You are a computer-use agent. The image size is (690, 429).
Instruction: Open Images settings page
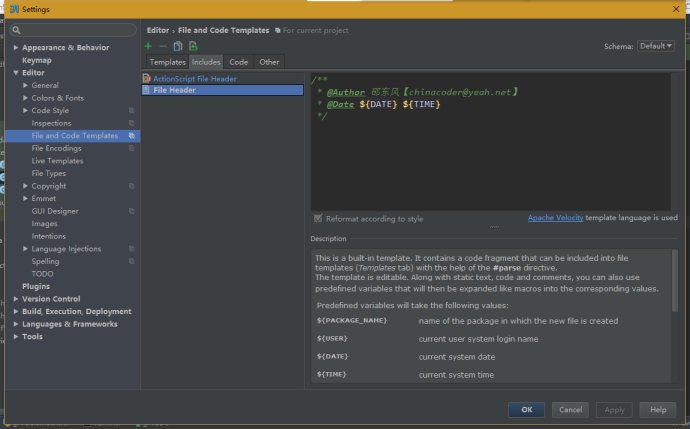pyautogui.click(x=44, y=224)
